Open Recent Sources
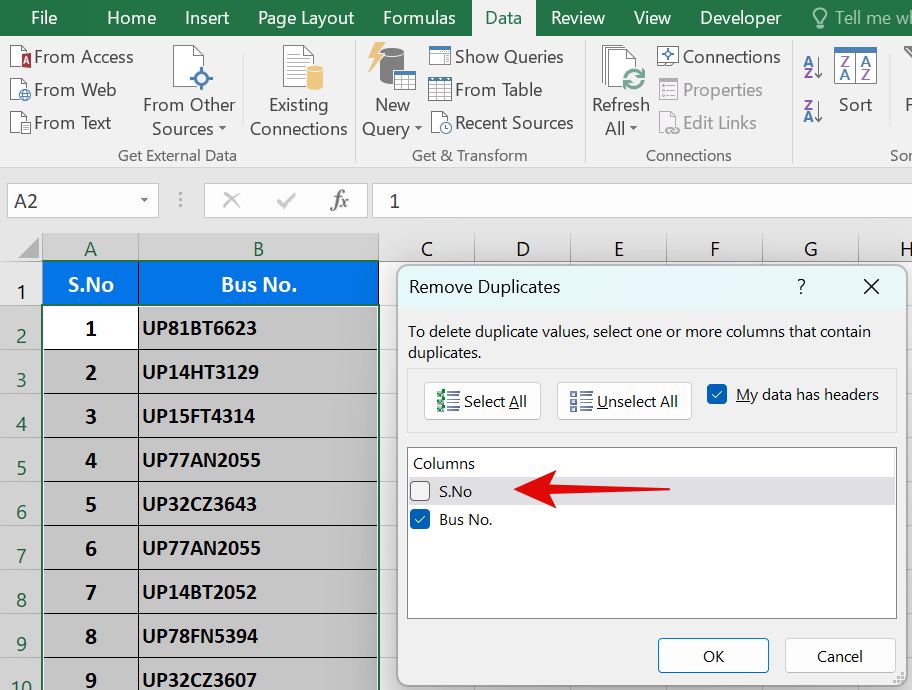This screenshot has height=690, width=912. 502,123
